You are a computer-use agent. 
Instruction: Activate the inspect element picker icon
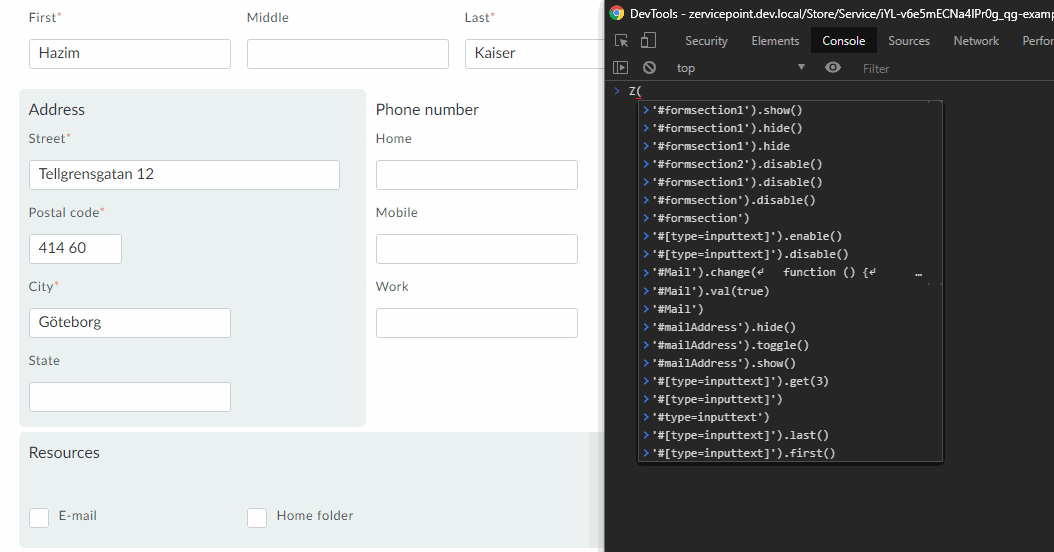(622, 41)
